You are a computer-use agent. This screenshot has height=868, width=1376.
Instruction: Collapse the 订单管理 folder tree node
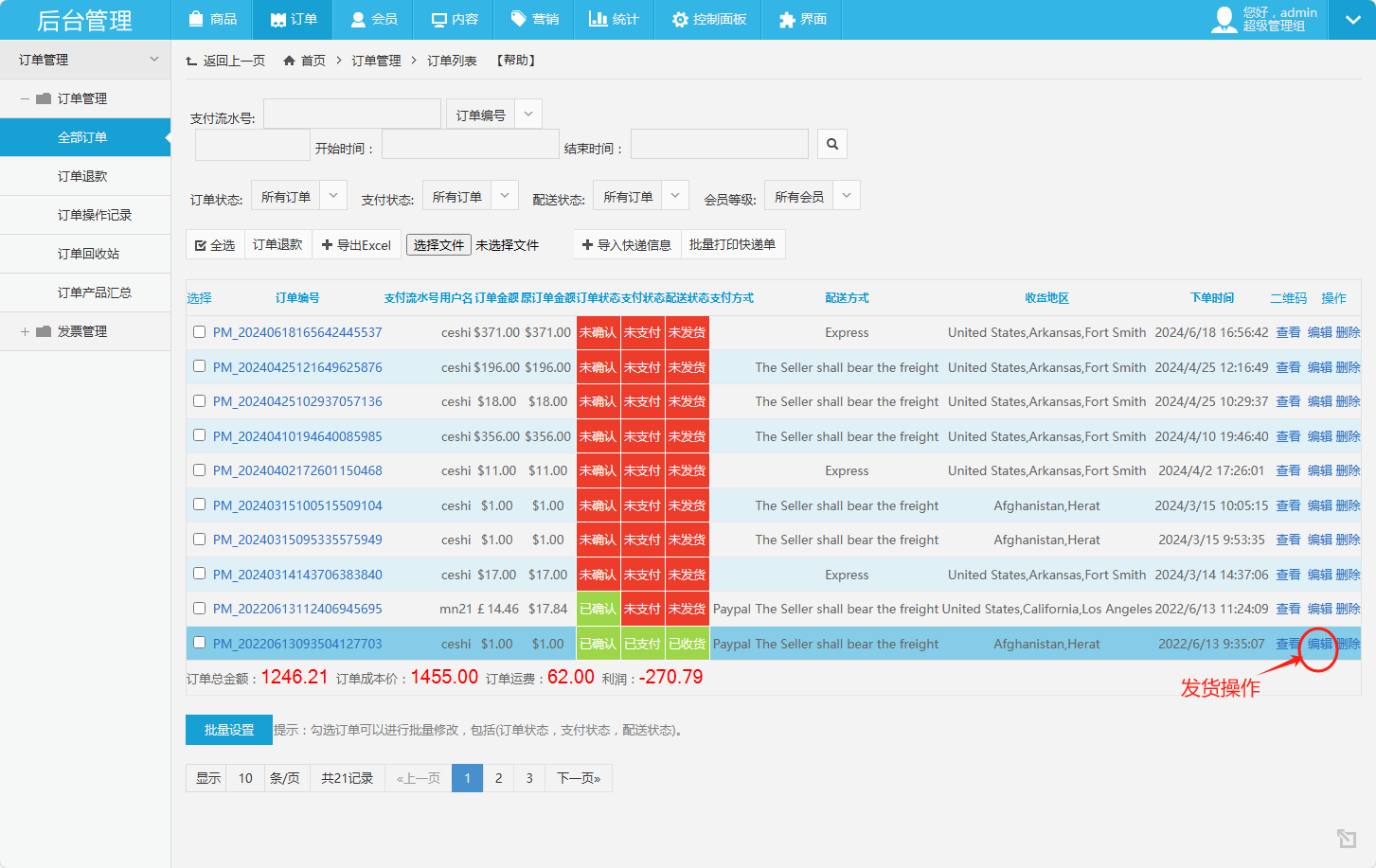coord(25,98)
